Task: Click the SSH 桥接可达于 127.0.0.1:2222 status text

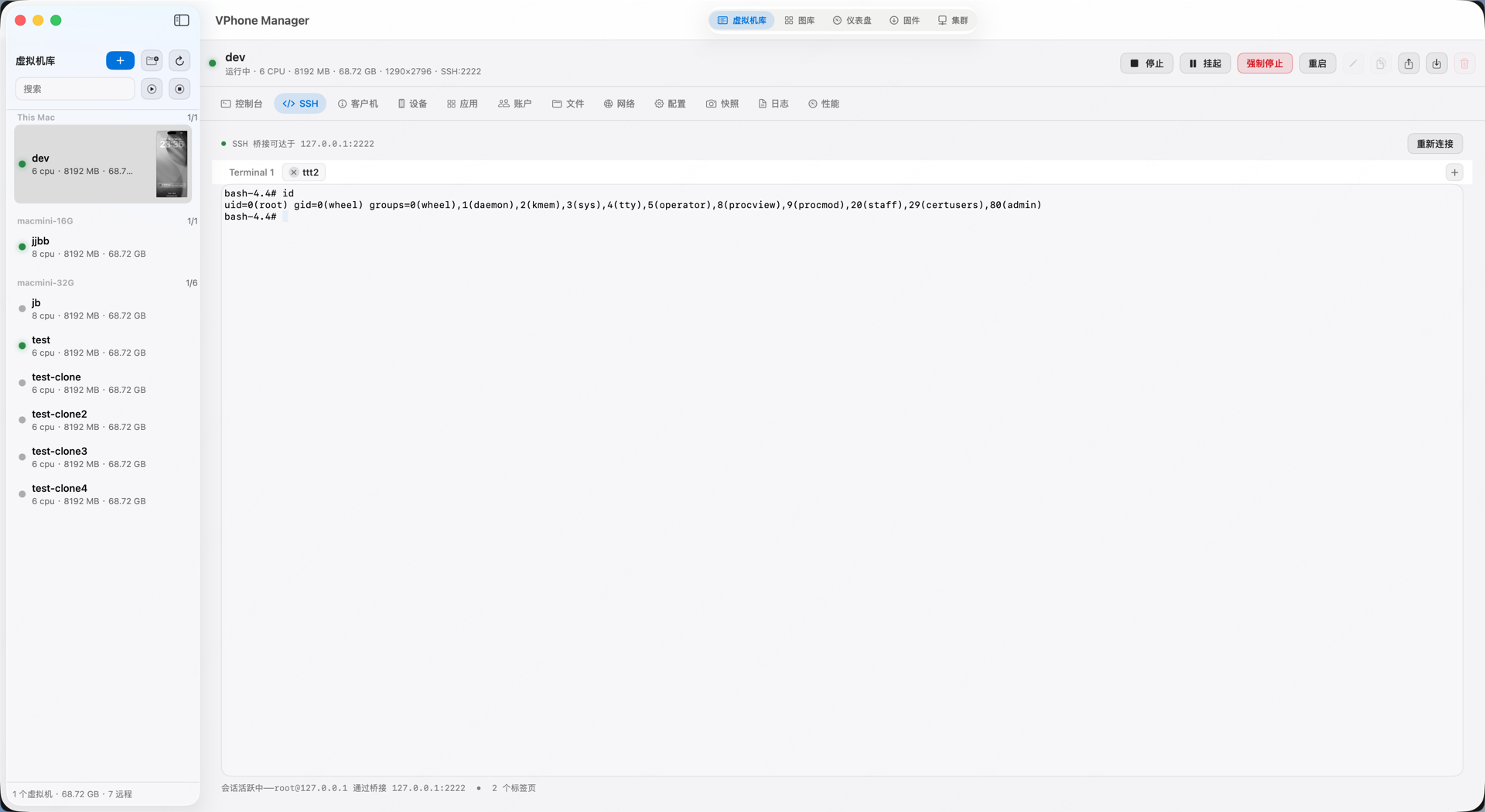Action: [x=303, y=144]
